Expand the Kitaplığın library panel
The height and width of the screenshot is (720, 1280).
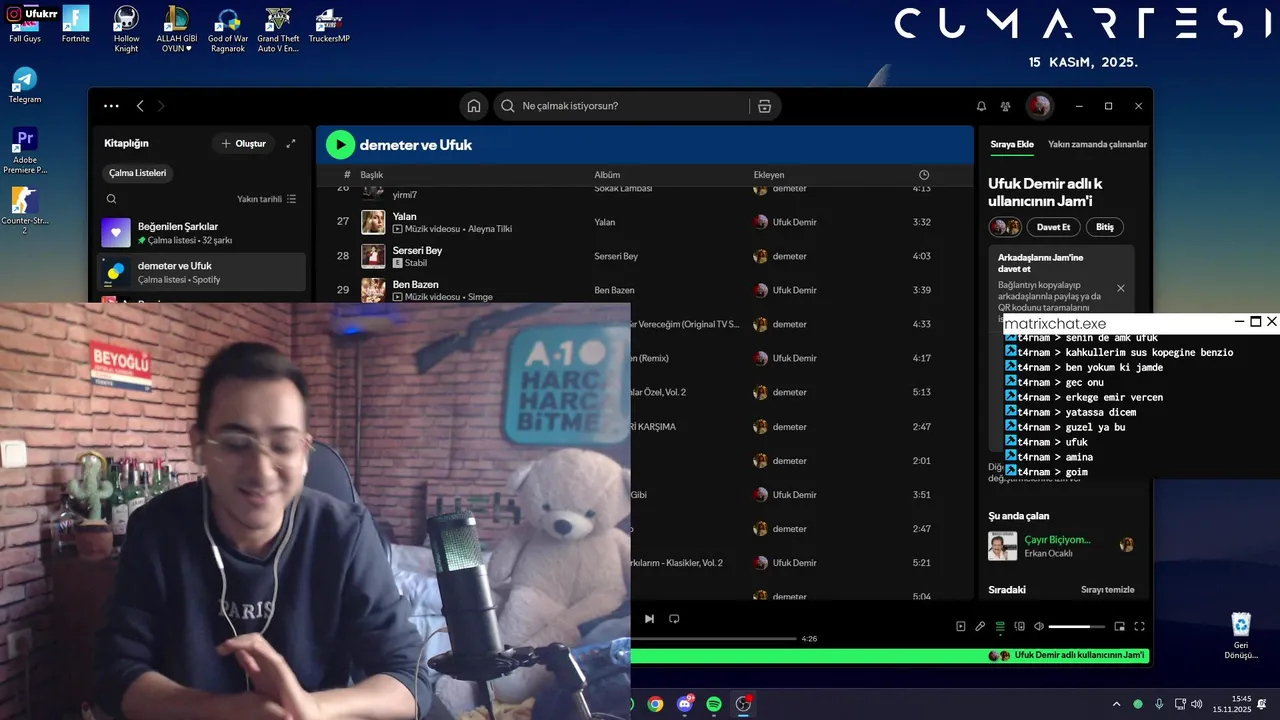click(x=291, y=144)
